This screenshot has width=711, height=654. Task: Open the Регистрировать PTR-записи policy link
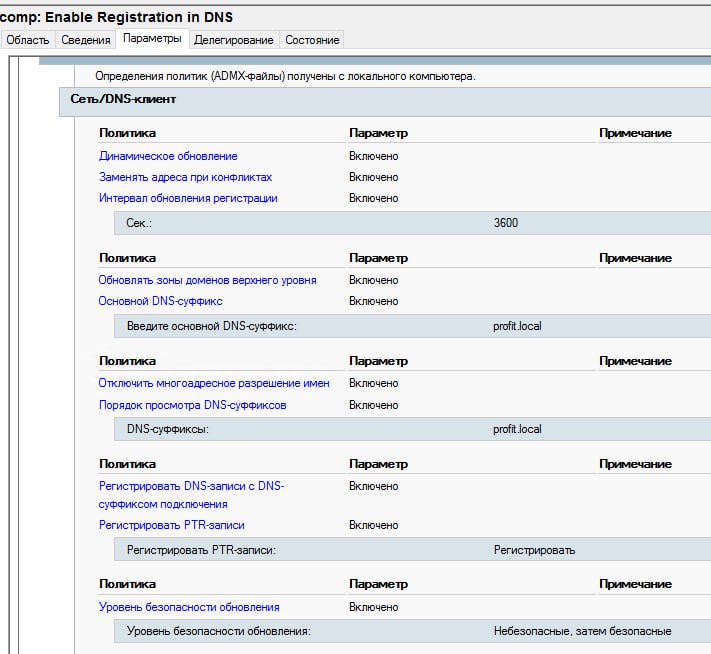[172, 525]
